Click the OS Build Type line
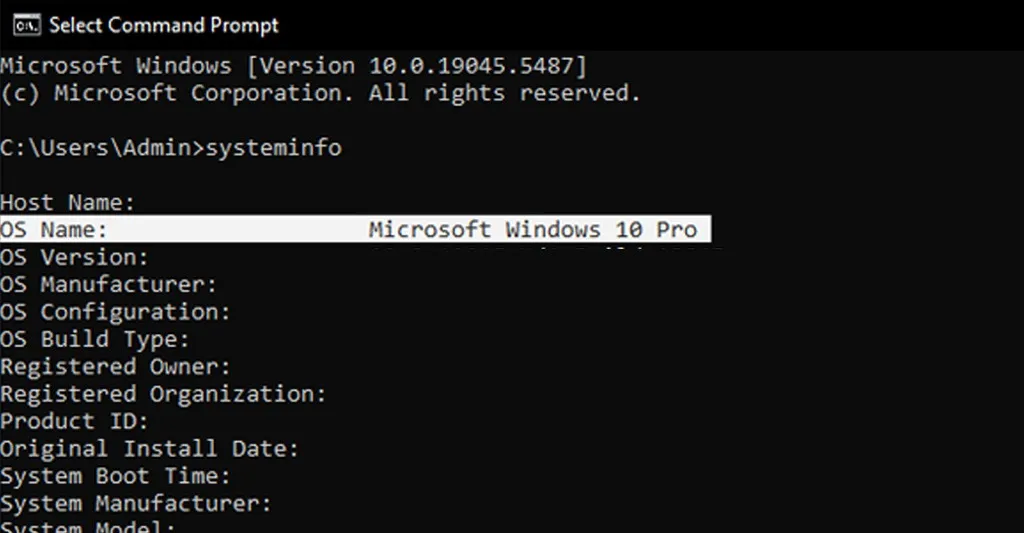 [94, 340]
